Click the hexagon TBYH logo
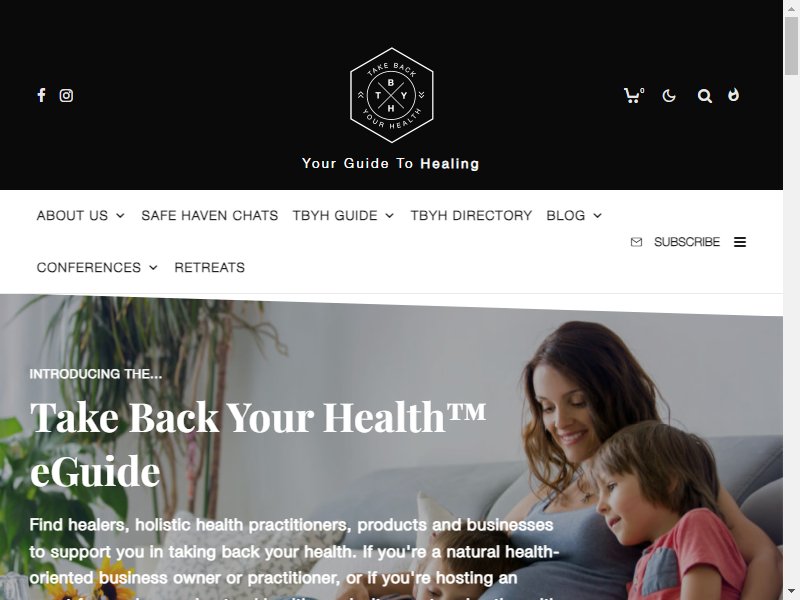800x600 pixels. [392, 95]
